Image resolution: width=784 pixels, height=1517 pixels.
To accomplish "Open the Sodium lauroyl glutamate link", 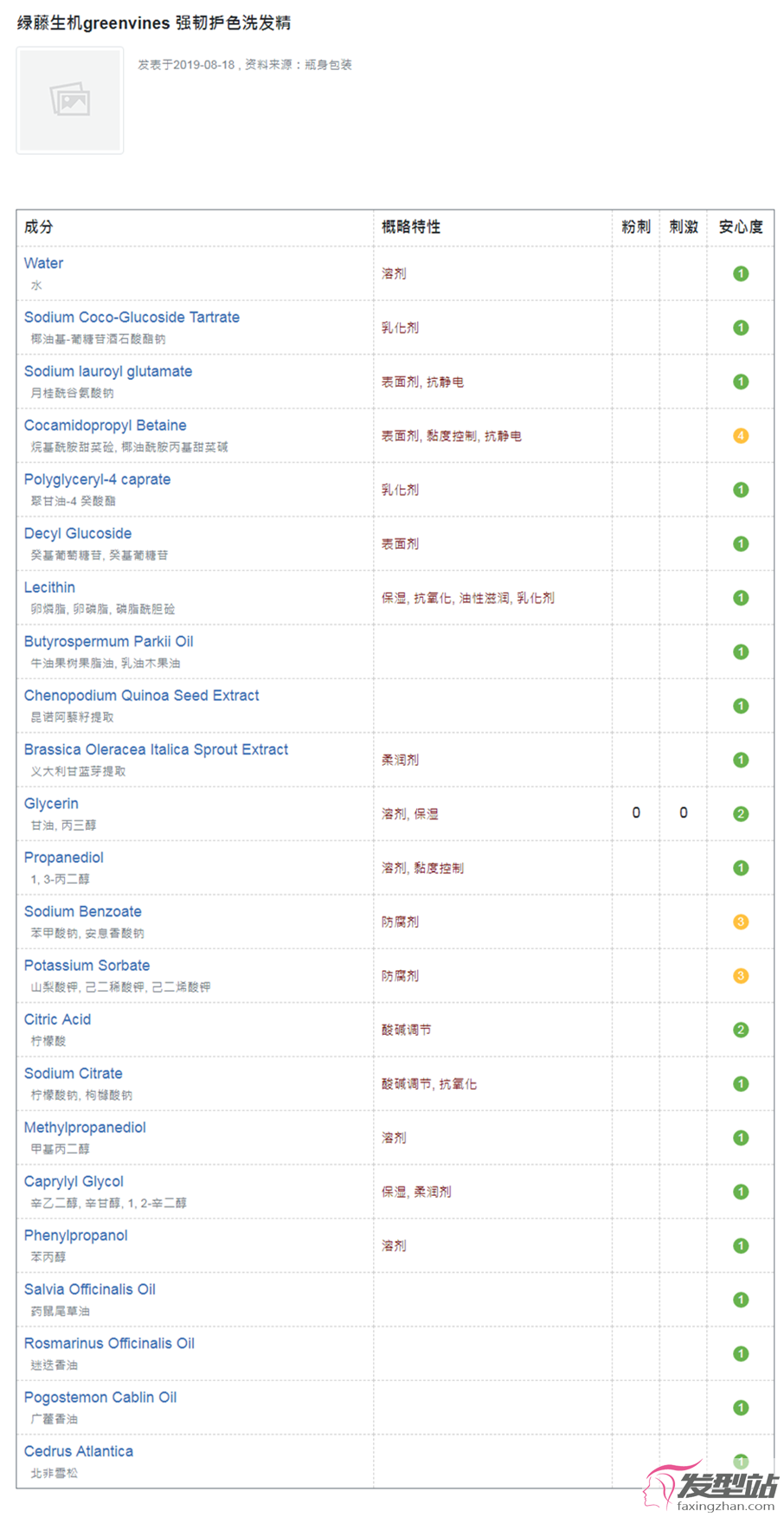I will coord(108,372).
